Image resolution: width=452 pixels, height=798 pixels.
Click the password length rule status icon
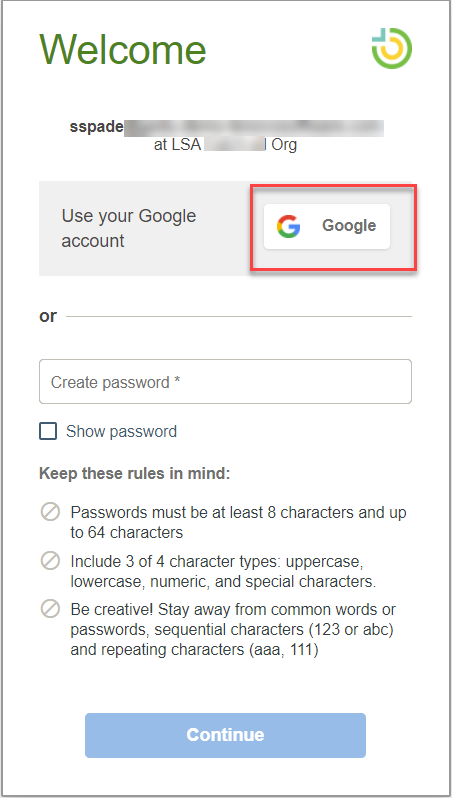tap(50, 512)
